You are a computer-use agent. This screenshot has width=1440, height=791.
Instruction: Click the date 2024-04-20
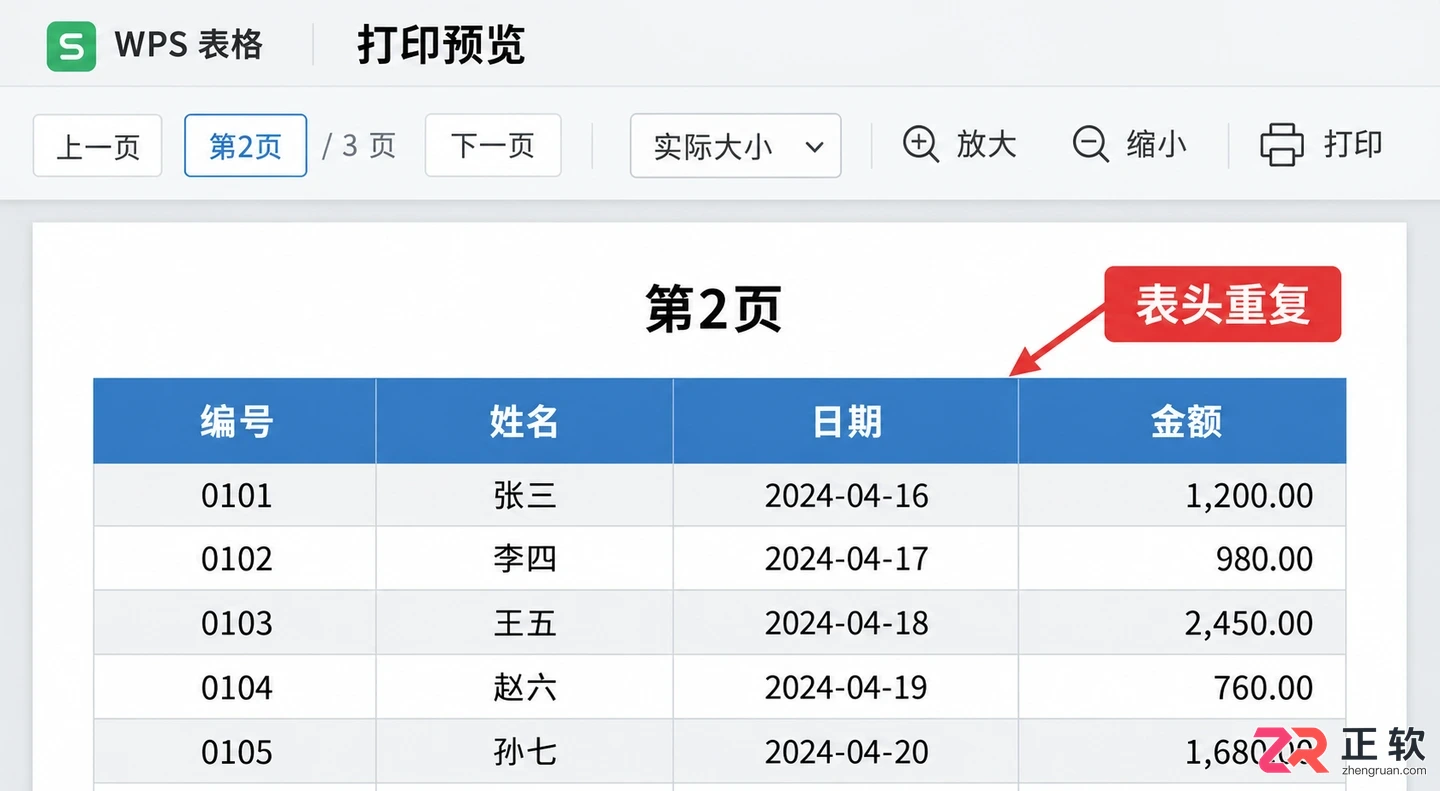tap(846, 751)
